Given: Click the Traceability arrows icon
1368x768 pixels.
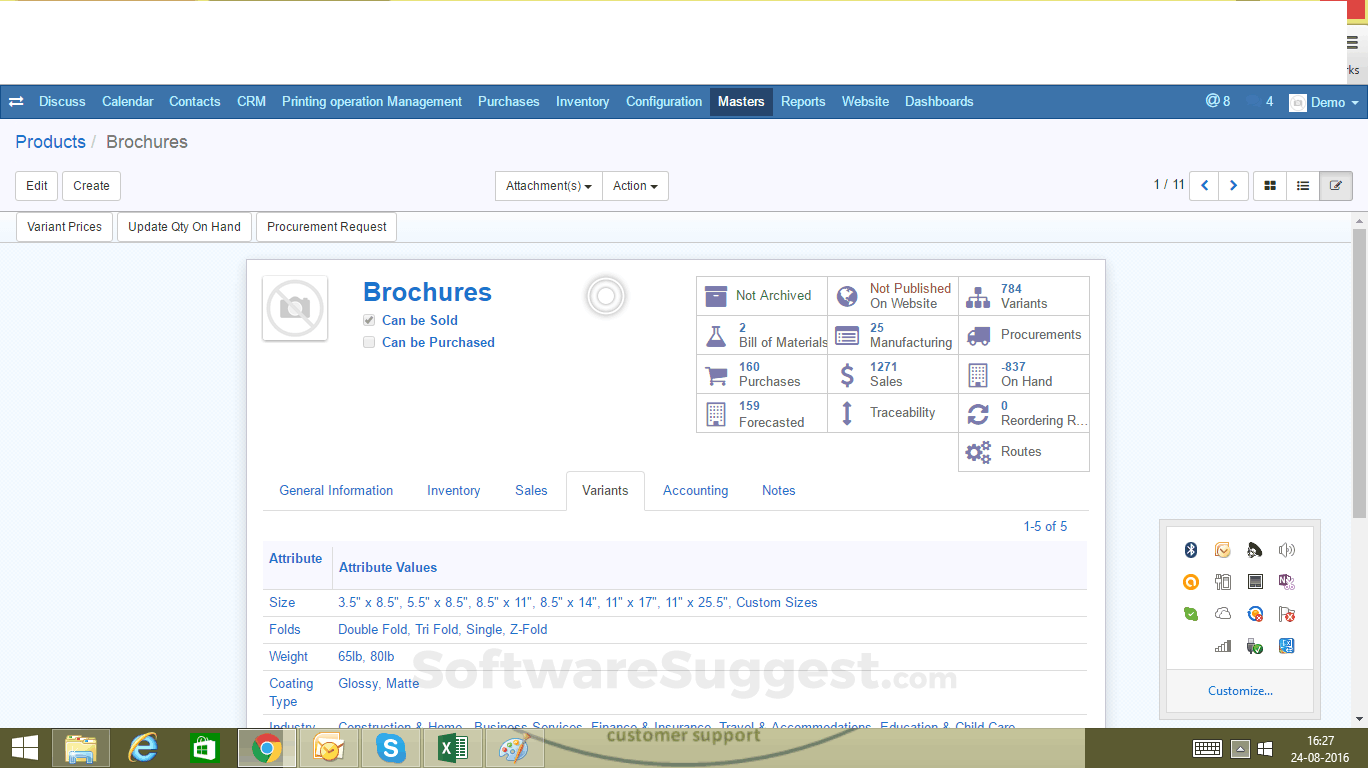Looking at the screenshot, I should tap(847, 413).
